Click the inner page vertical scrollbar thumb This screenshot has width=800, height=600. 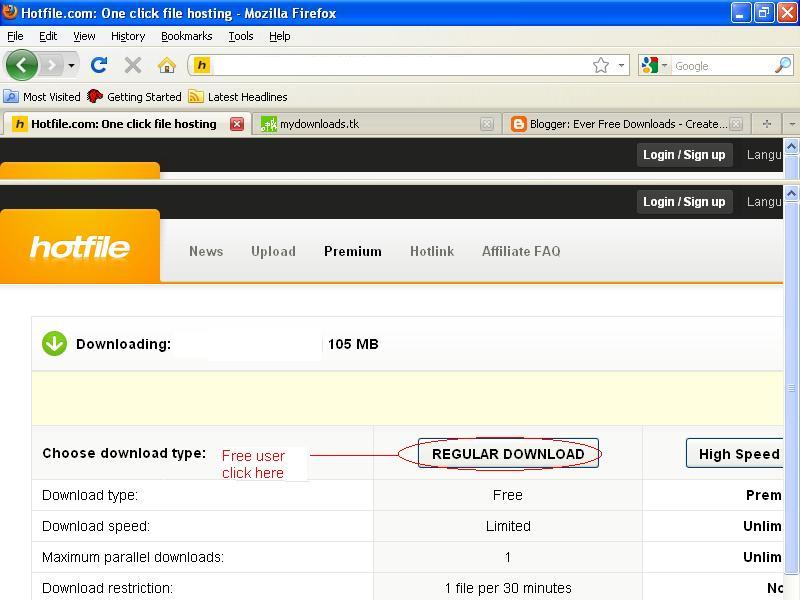click(792, 388)
